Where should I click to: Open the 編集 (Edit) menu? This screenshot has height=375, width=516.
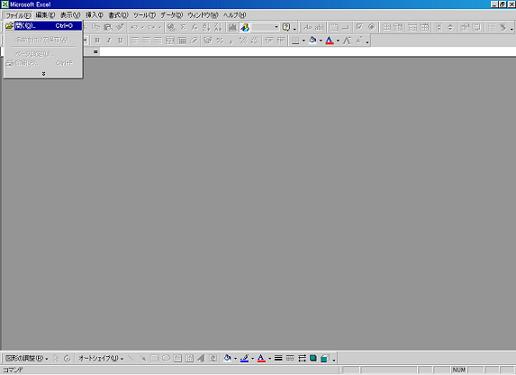(x=45, y=15)
